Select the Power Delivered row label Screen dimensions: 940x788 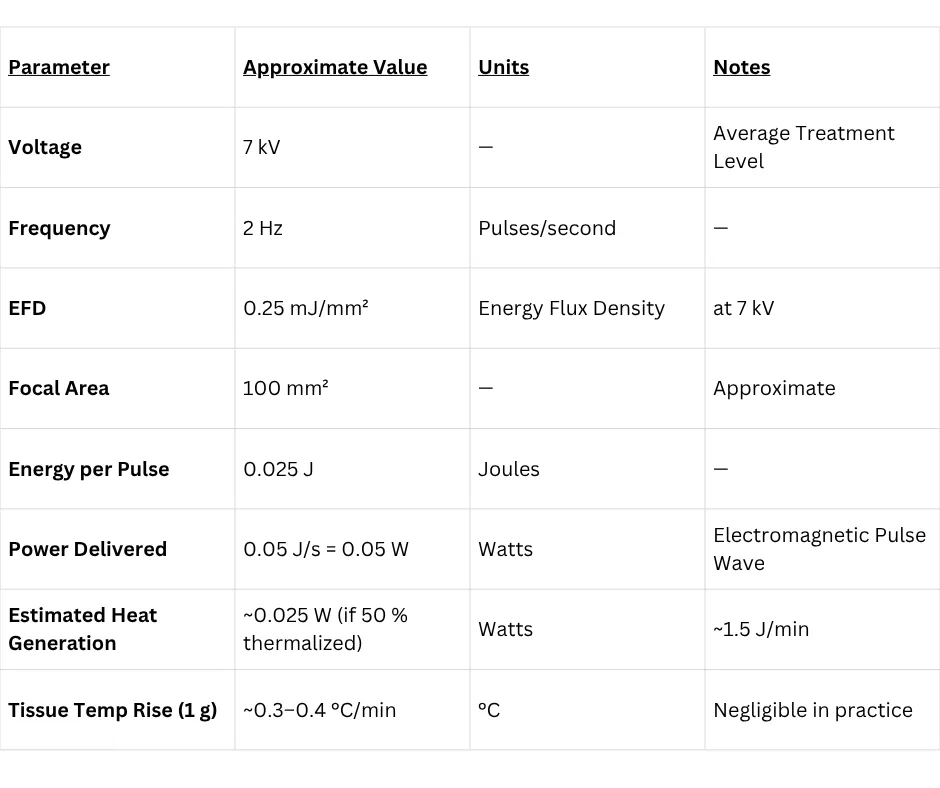tap(88, 549)
